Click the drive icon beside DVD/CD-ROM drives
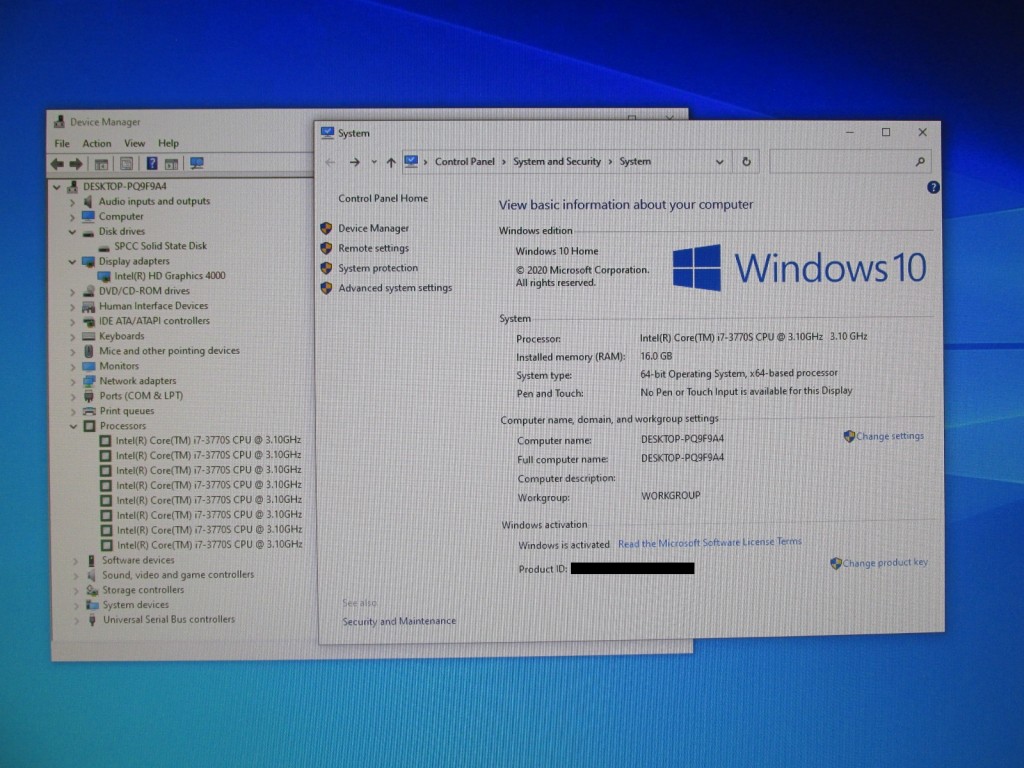 pos(88,291)
